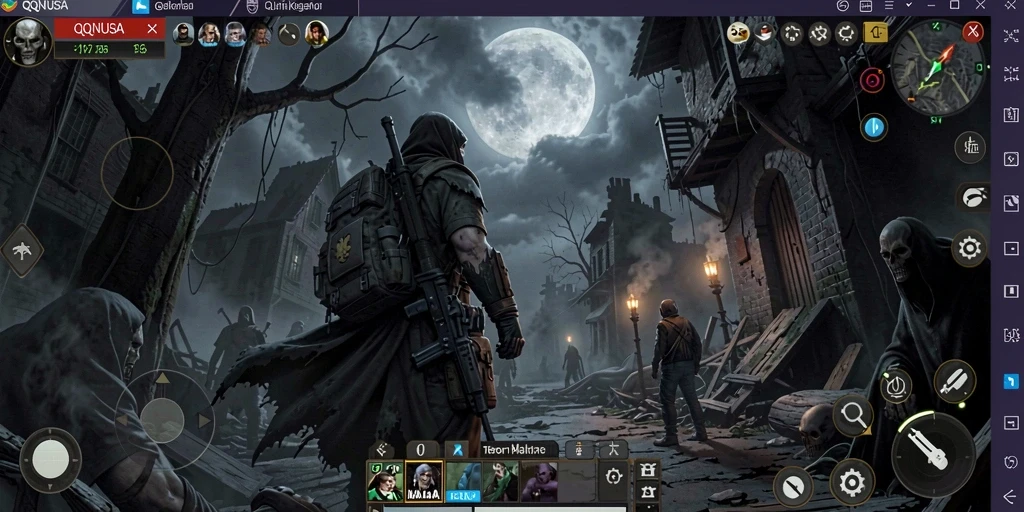
Task: Select the yellow-ringed squad member portrait
Action: (x=317, y=33)
